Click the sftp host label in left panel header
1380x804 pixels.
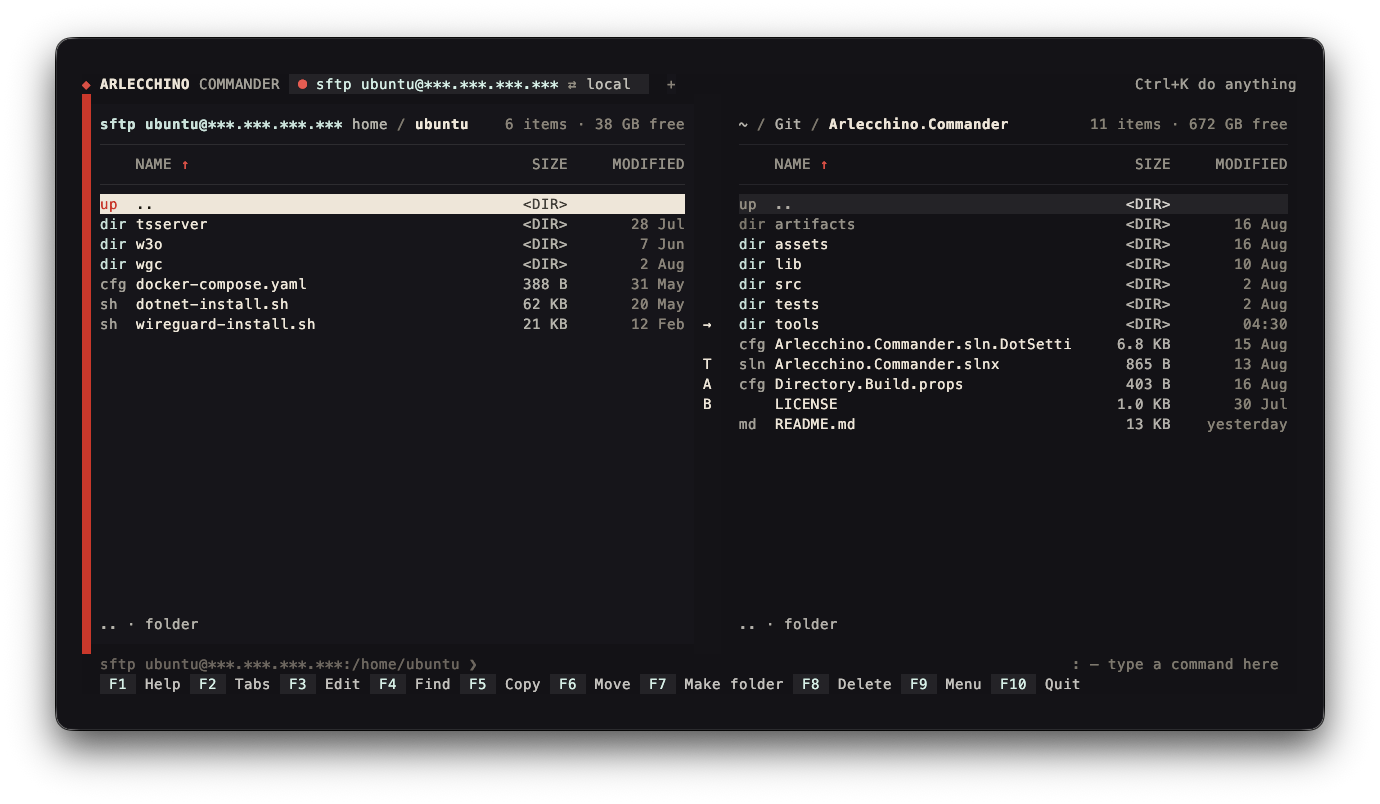point(221,125)
